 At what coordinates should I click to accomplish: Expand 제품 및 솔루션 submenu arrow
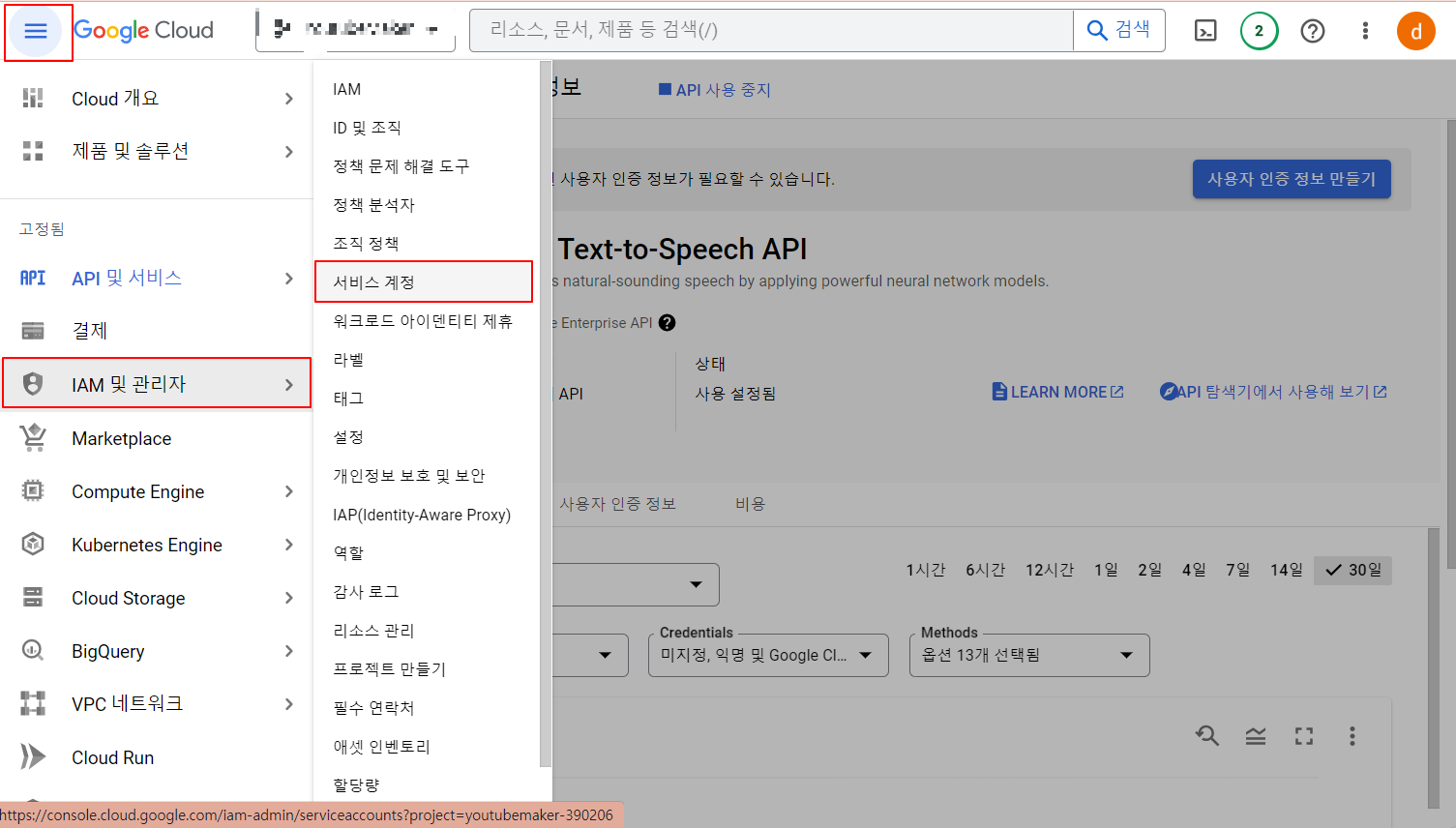288,151
